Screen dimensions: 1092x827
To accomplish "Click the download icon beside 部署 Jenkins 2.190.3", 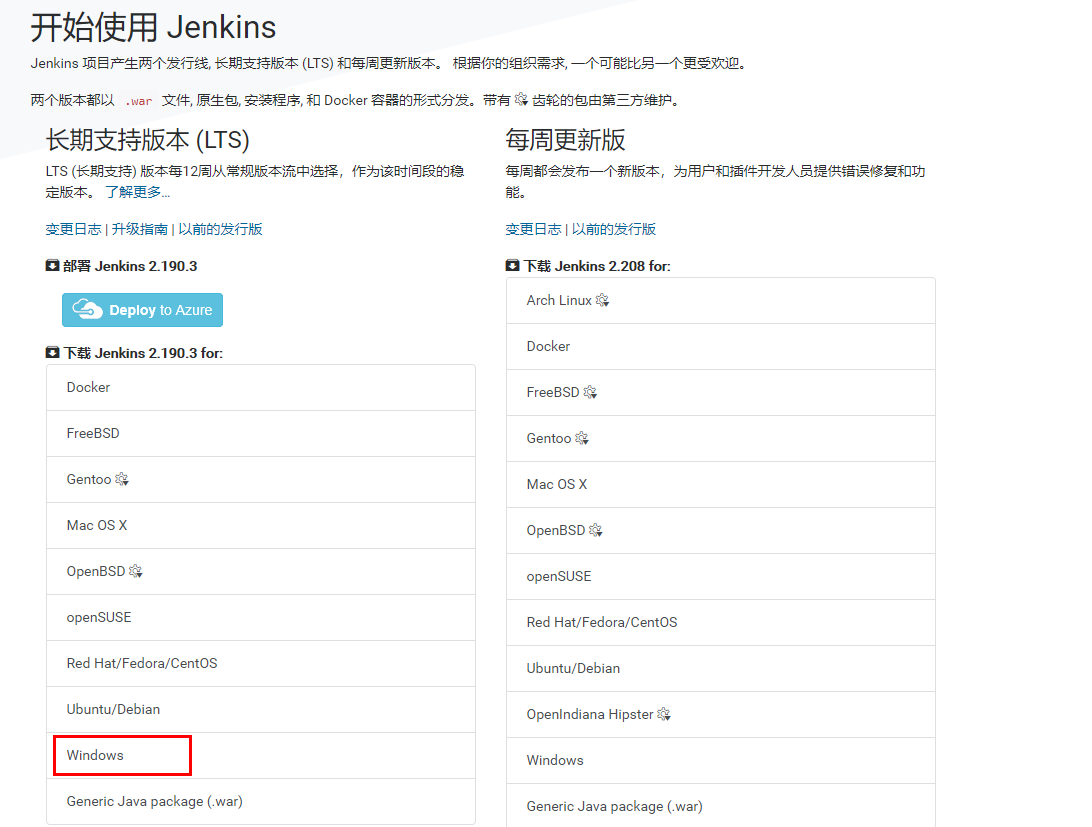I will pyautogui.click(x=52, y=265).
